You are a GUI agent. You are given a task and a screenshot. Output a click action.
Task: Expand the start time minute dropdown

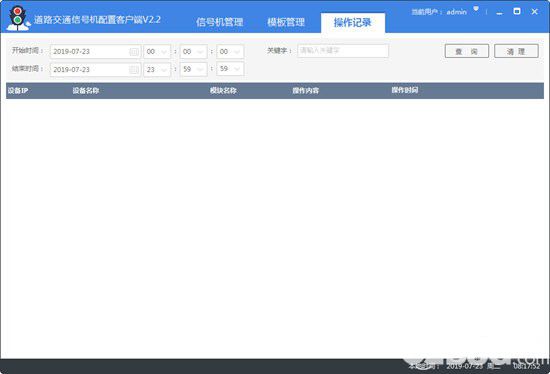coord(193,52)
